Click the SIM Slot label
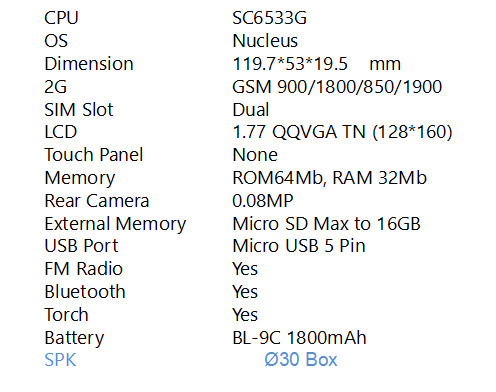Viewport: 496px width, 392px height. pyautogui.click(x=79, y=110)
